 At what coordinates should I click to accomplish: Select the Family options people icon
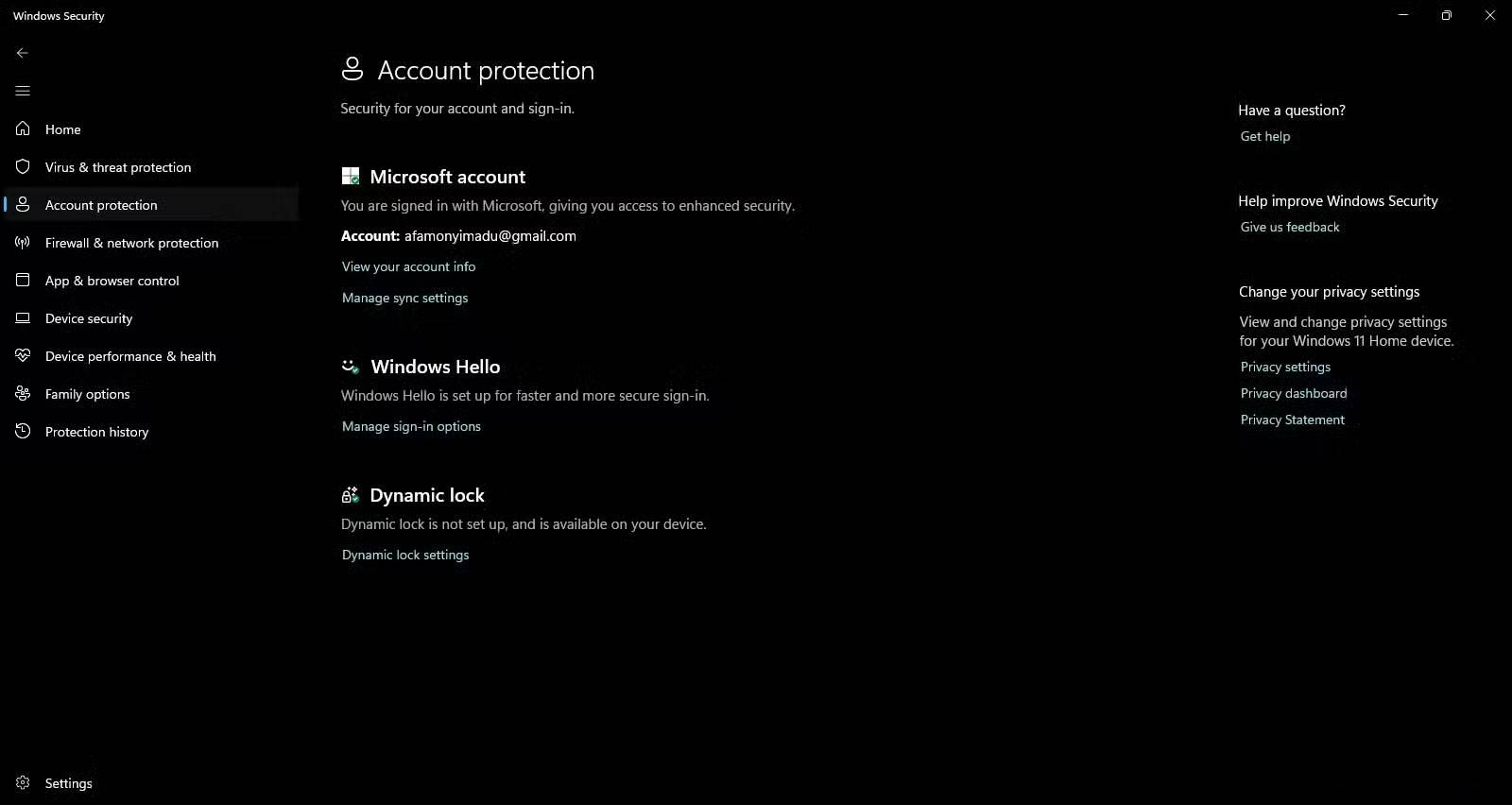23,394
